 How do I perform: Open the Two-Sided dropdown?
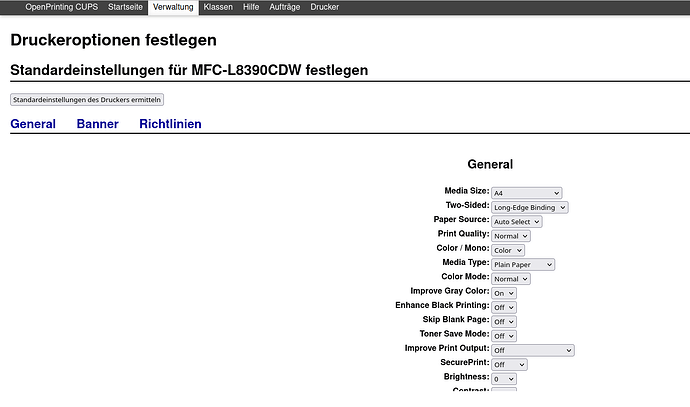coord(530,207)
